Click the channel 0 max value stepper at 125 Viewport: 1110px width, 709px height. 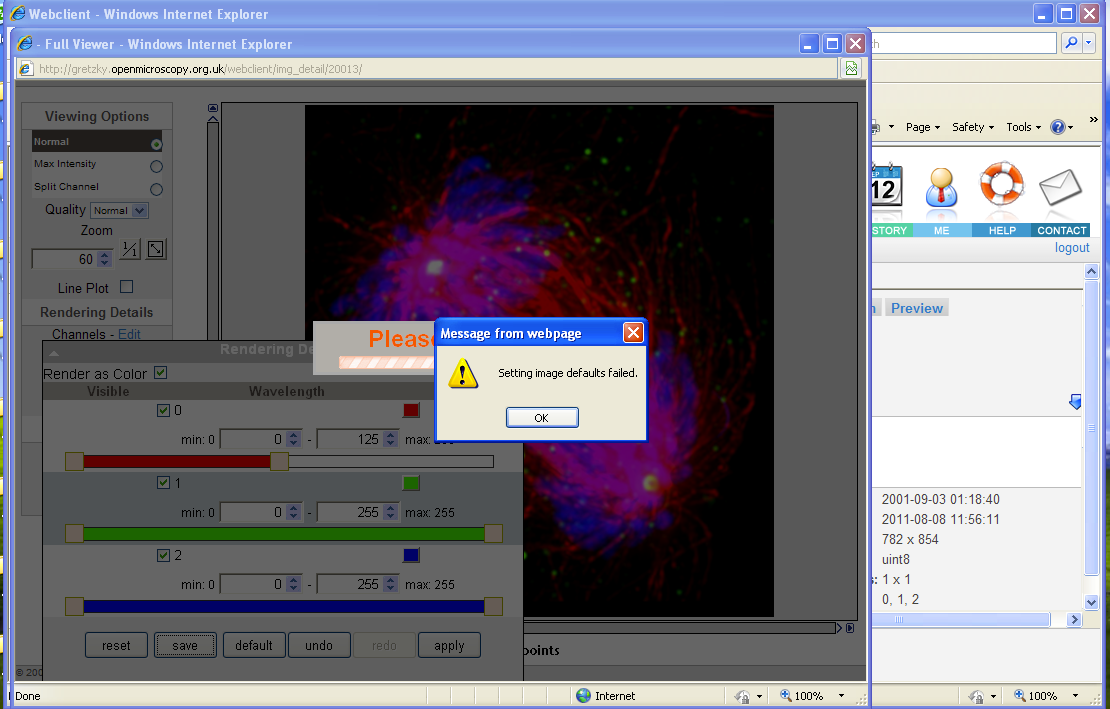390,439
